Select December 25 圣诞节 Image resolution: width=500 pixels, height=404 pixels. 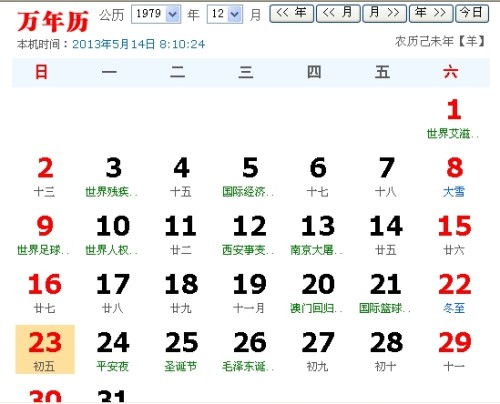coord(181,352)
